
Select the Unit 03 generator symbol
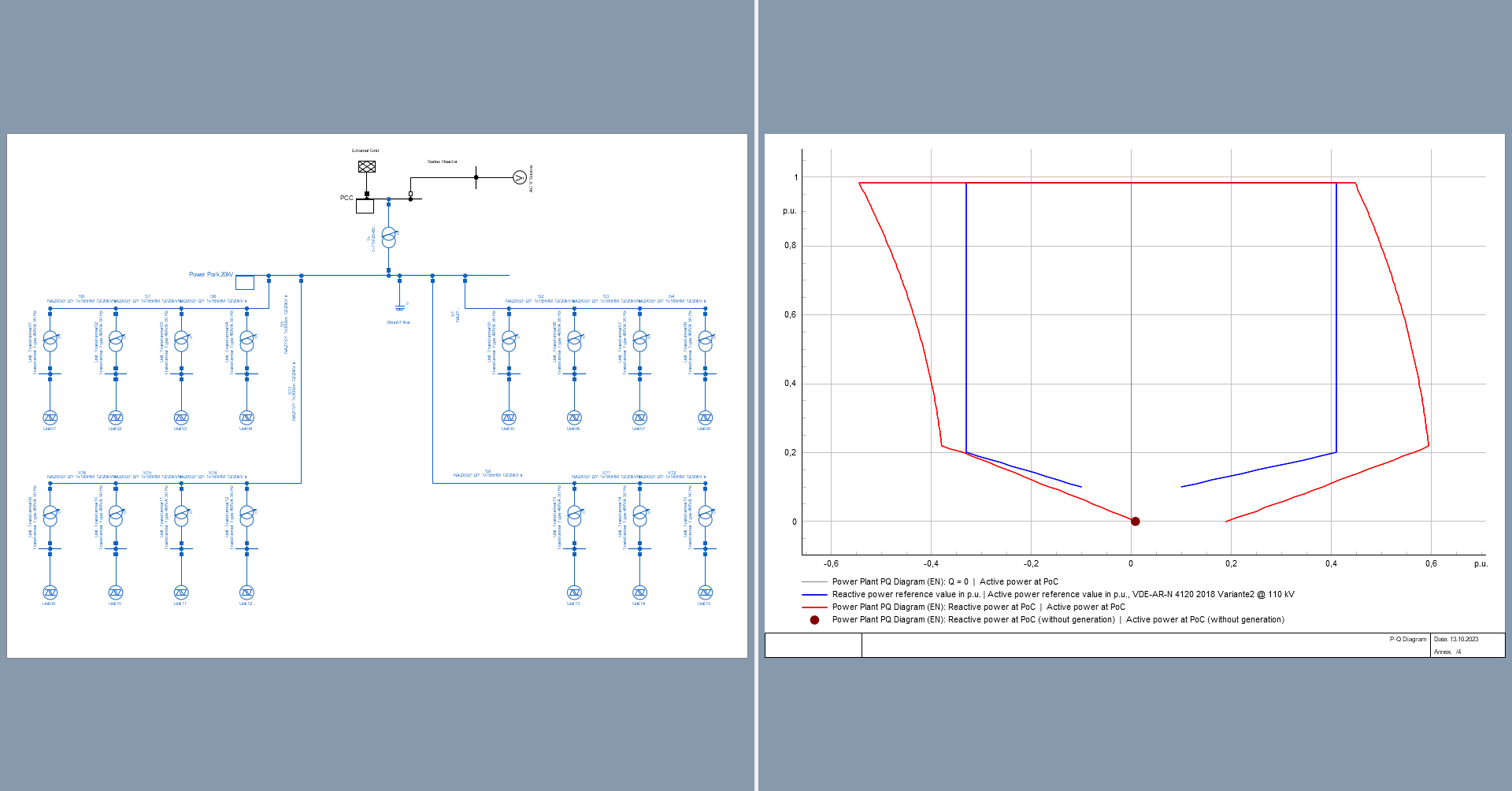pyautogui.click(x=181, y=418)
